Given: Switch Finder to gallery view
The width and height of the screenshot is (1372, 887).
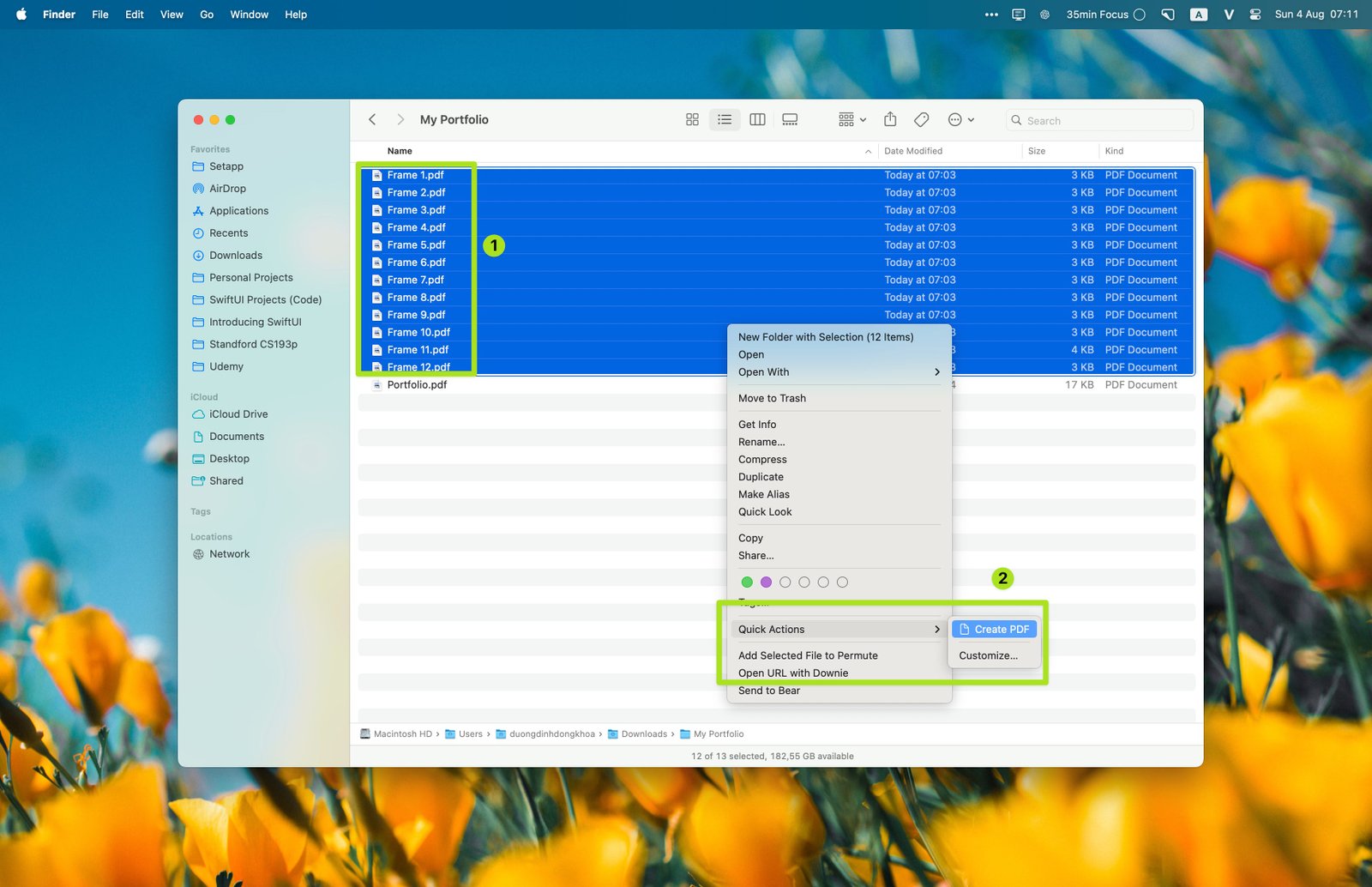Looking at the screenshot, I should (x=790, y=120).
